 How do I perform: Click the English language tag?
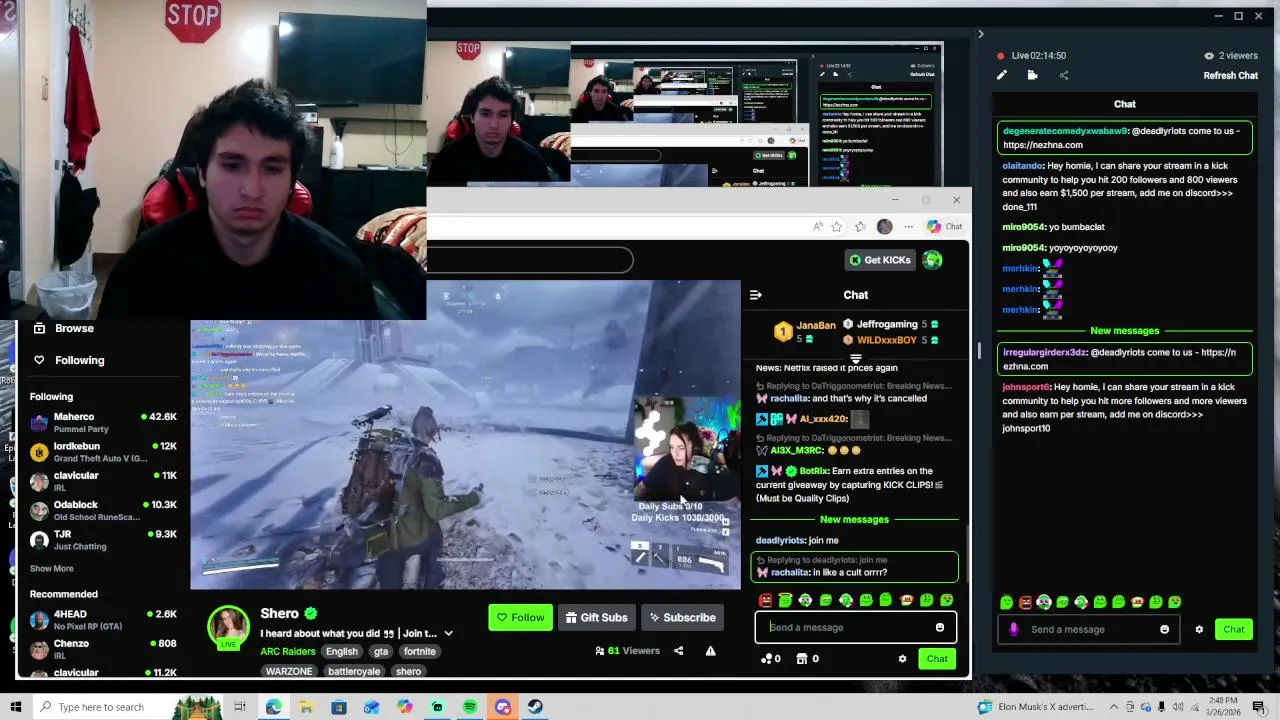pyautogui.click(x=341, y=651)
